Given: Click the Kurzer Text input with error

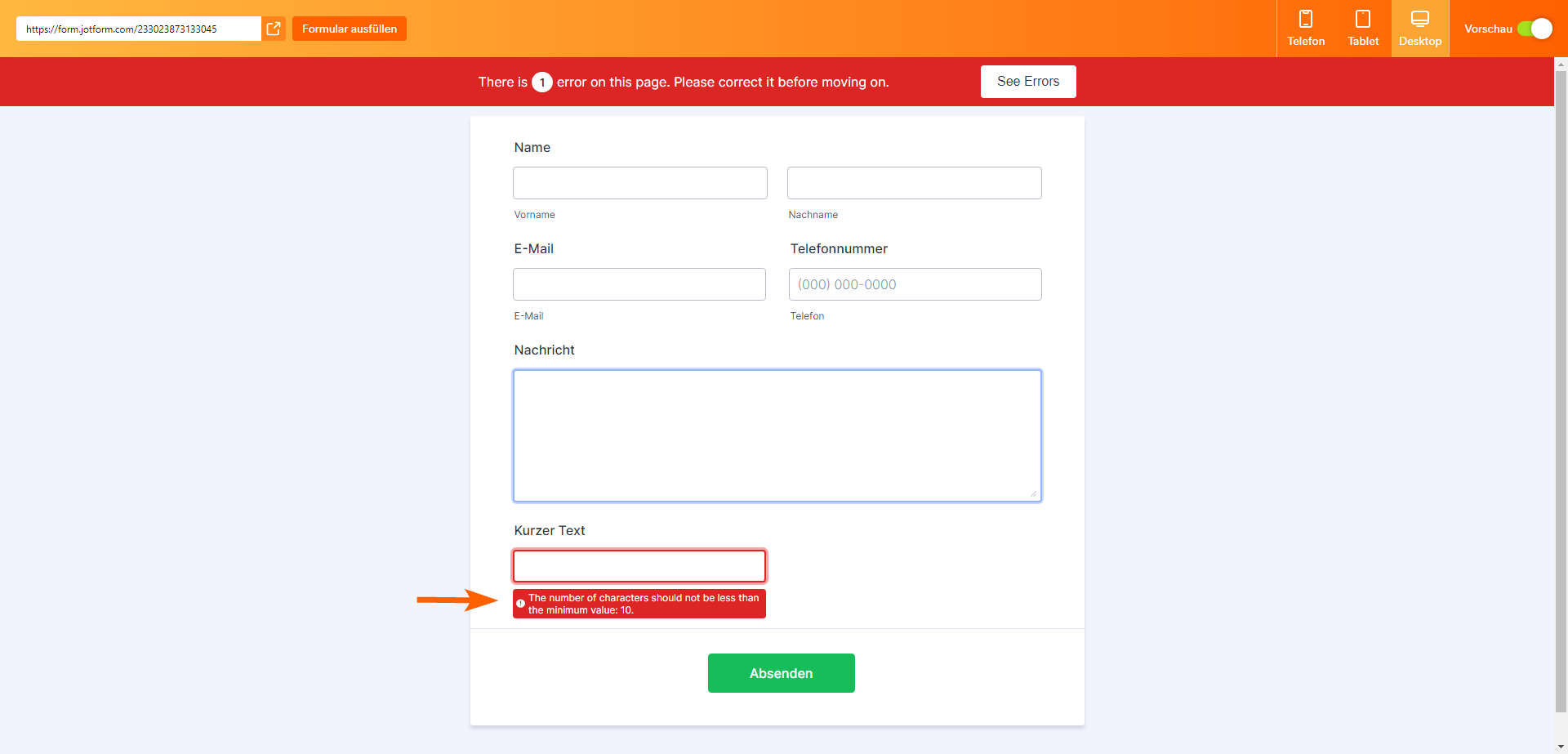Looking at the screenshot, I should click(639, 566).
